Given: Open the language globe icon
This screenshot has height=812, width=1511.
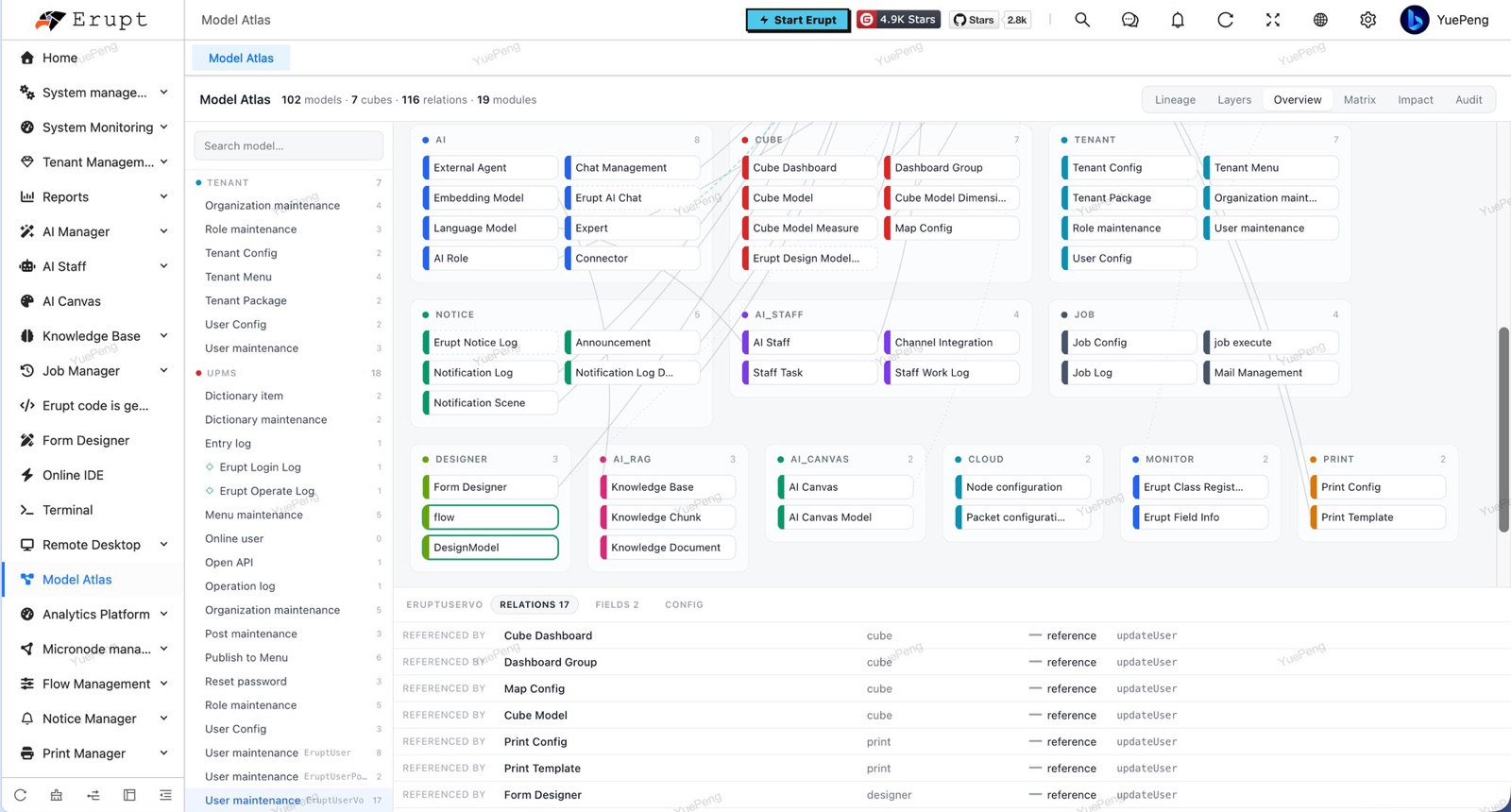Looking at the screenshot, I should coord(1320,20).
